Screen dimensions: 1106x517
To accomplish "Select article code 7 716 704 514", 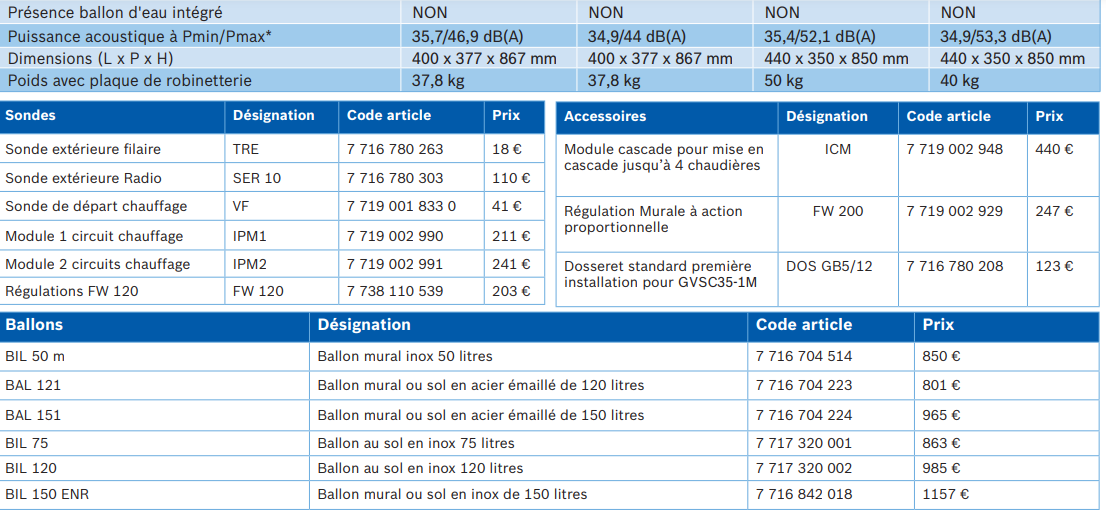I will 803,356.
